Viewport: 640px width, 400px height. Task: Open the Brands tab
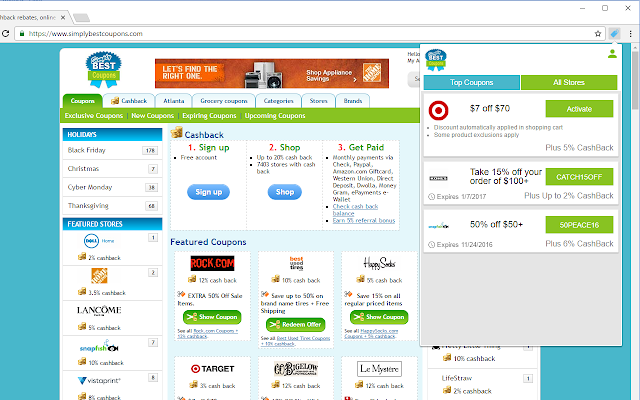click(353, 101)
